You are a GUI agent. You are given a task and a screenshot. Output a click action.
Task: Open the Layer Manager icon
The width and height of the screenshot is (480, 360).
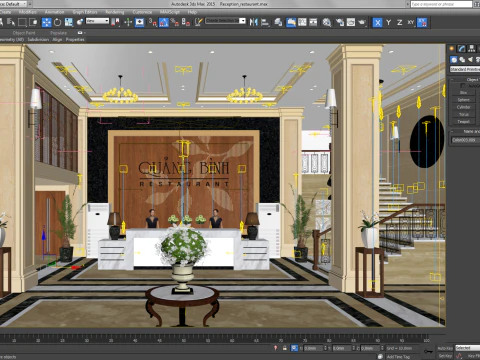tap(278, 22)
